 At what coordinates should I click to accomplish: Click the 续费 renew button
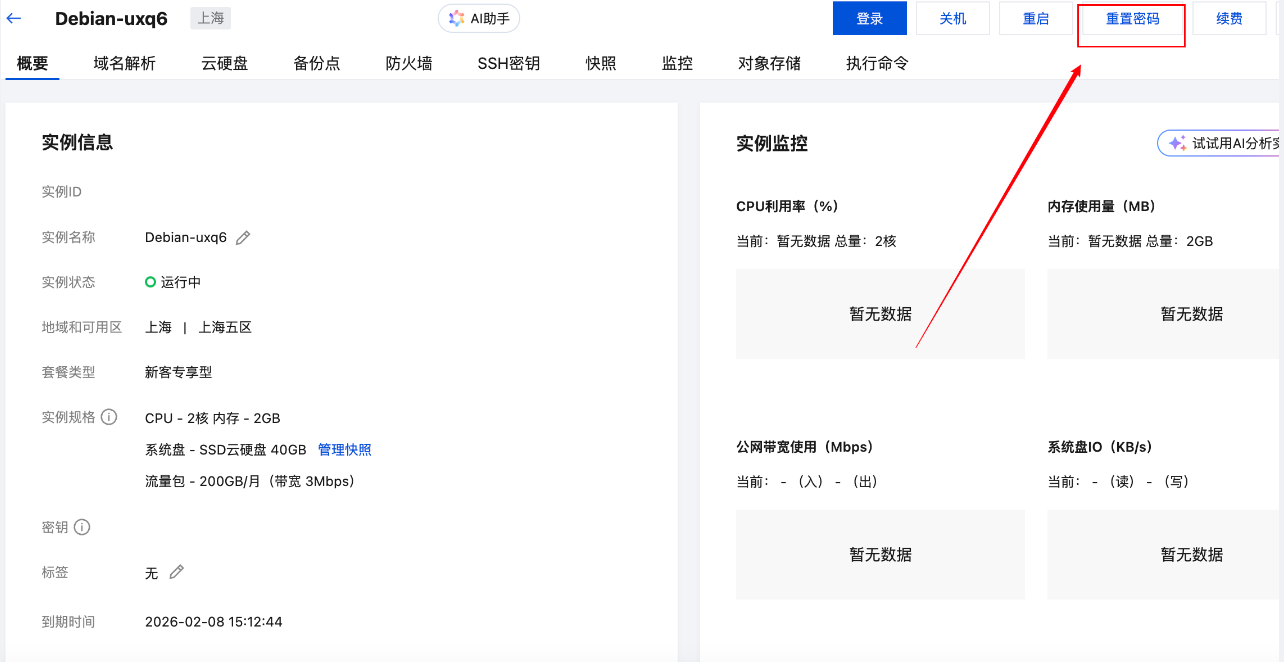(x=1229, y=18)
